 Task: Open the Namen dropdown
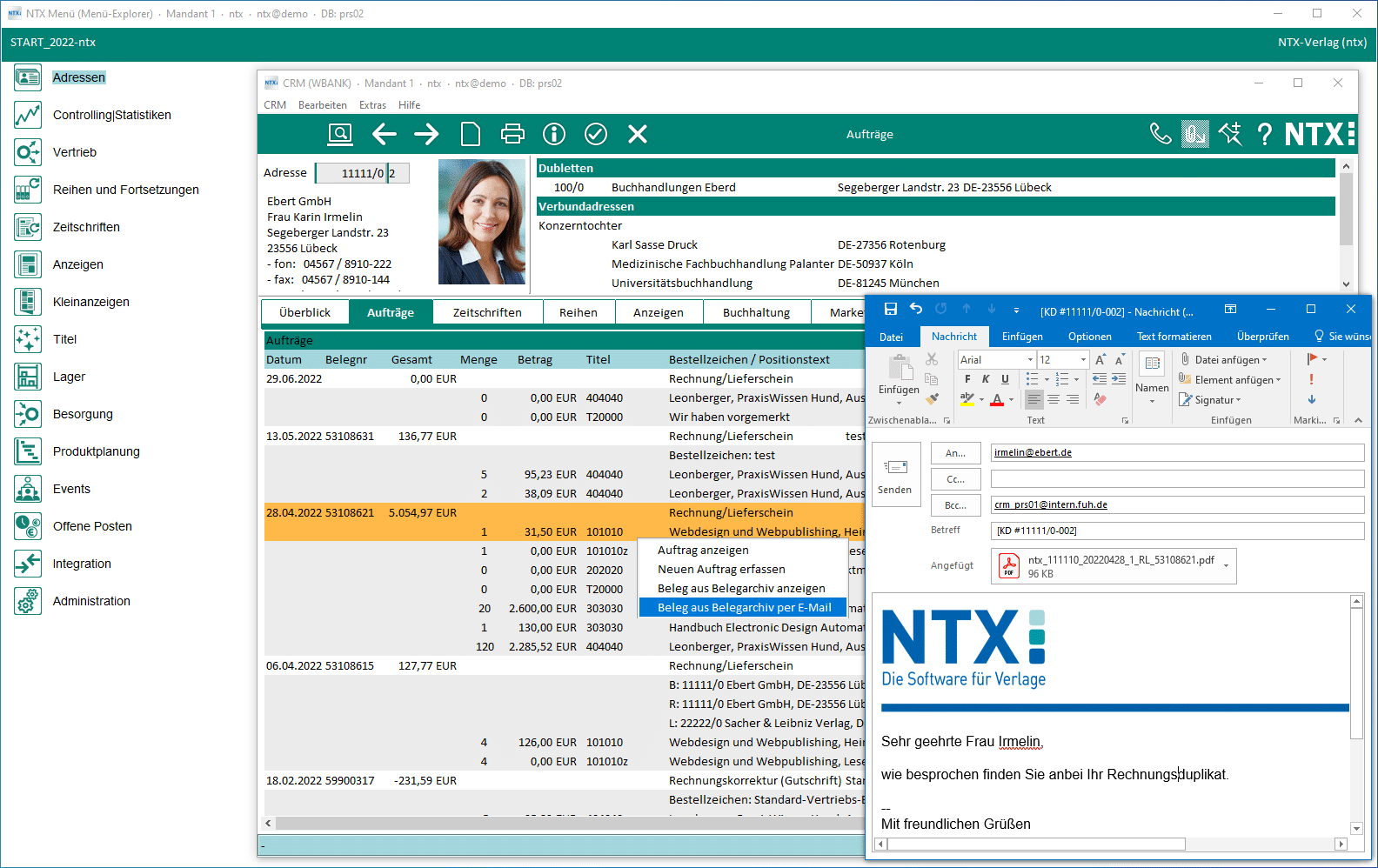click(x=1152, y=377)
